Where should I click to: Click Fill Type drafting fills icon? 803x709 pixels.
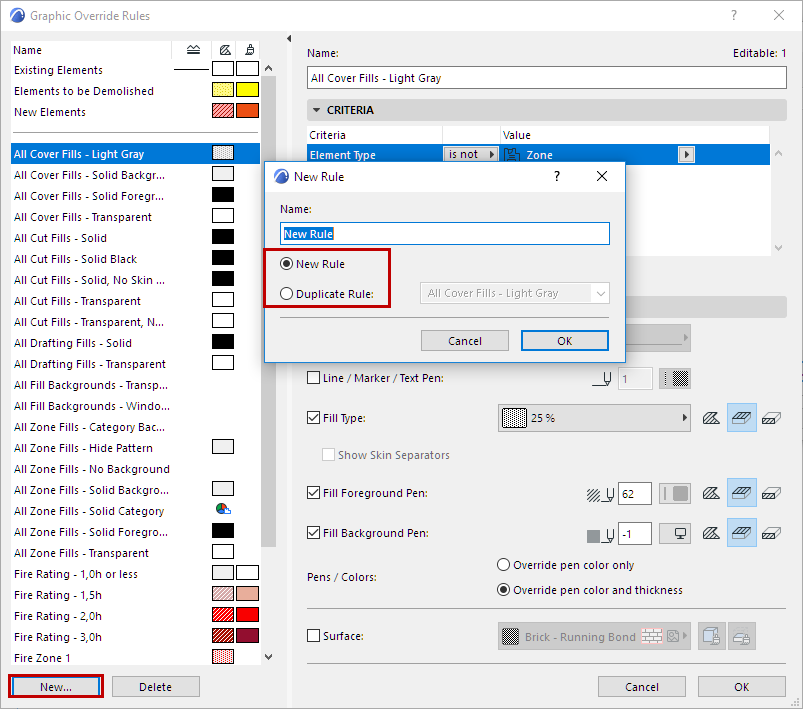coord(771,419)
